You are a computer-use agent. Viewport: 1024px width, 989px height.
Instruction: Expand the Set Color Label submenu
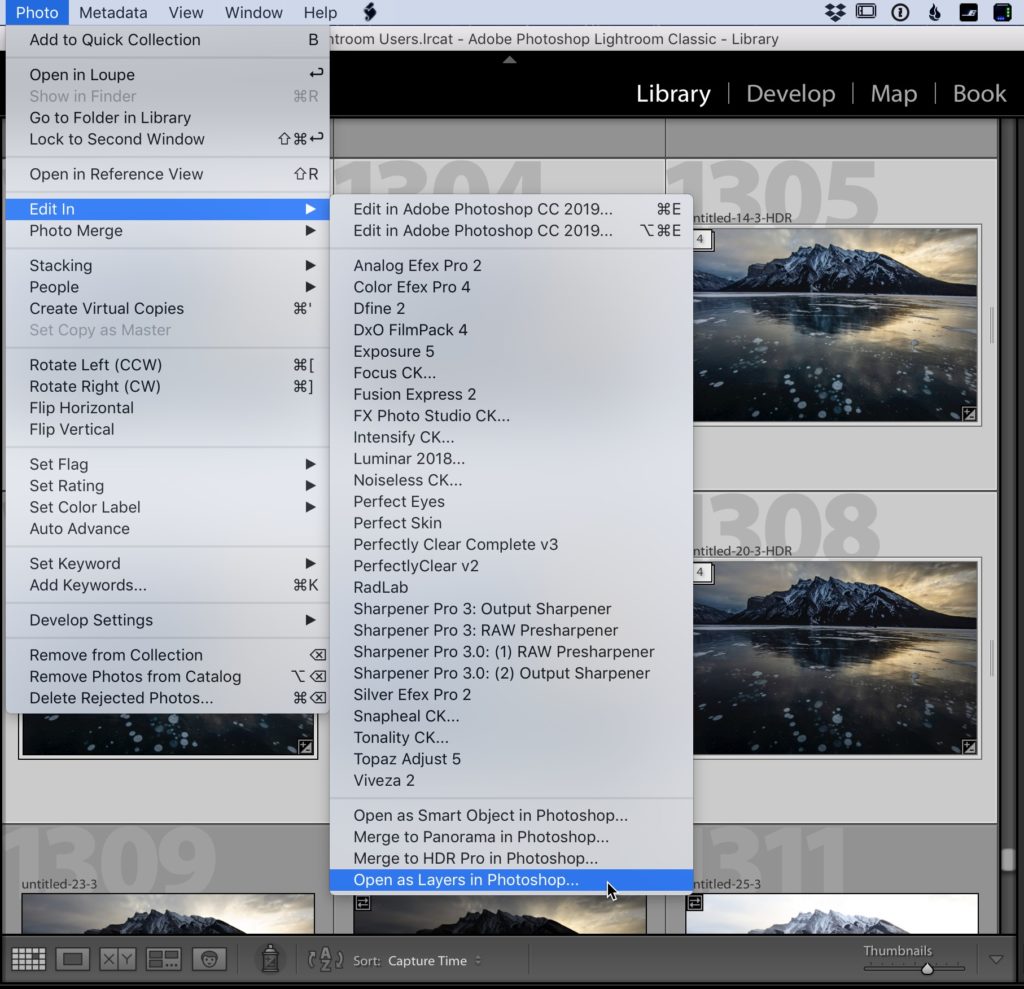(x=167, y=507)
